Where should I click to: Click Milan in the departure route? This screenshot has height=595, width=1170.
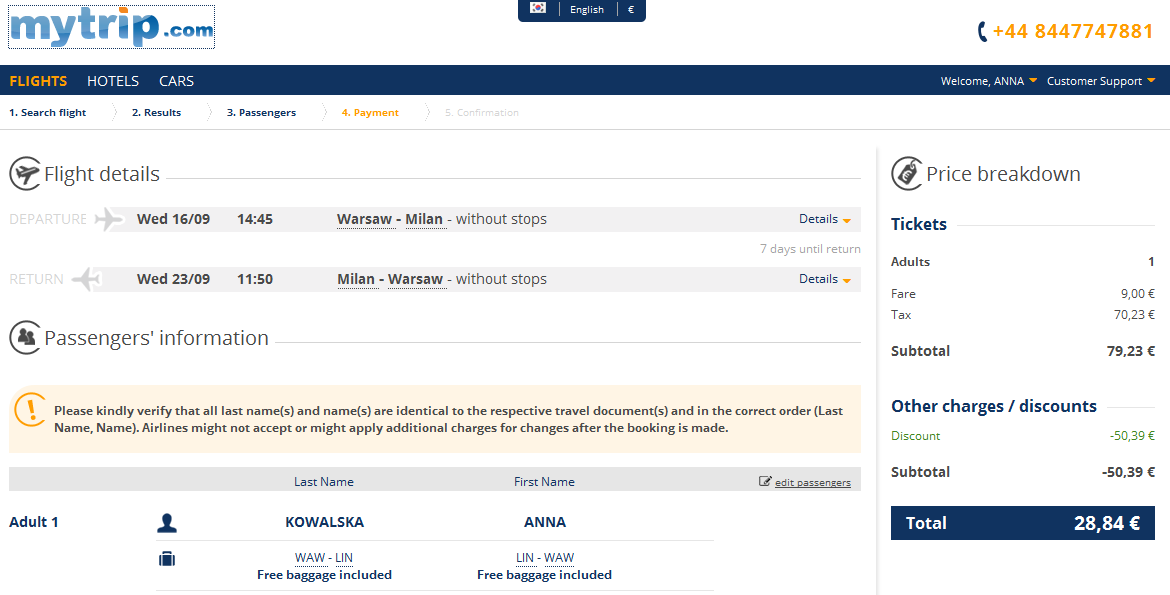click(425, 219)
